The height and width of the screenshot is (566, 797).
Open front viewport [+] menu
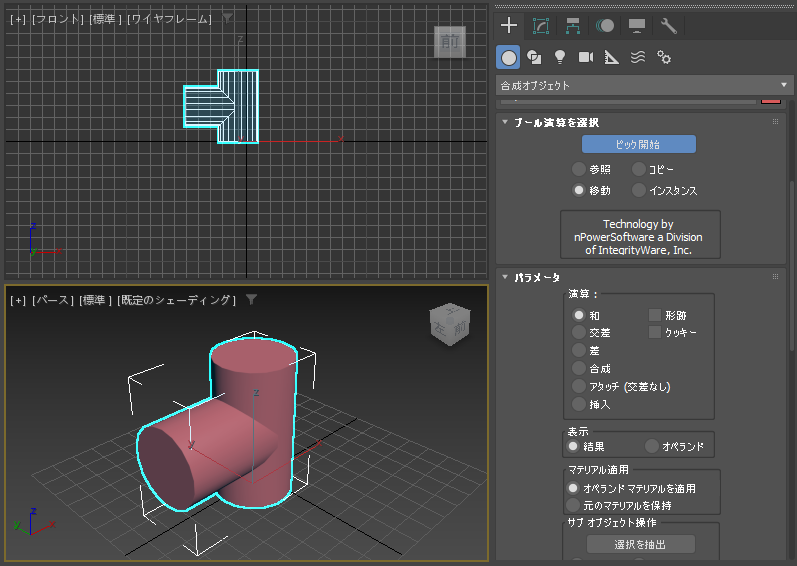[18, 19]
